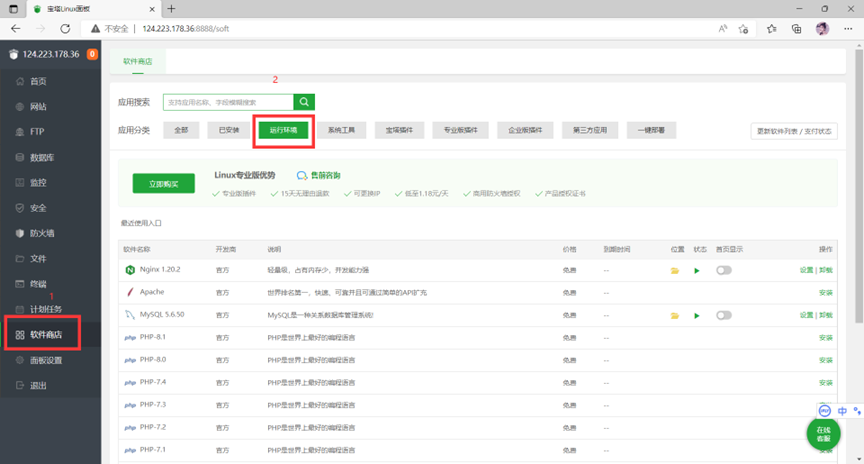864x464 pixels.
Task: Click the green search magnifier button
Action: [x=304, y=102]
